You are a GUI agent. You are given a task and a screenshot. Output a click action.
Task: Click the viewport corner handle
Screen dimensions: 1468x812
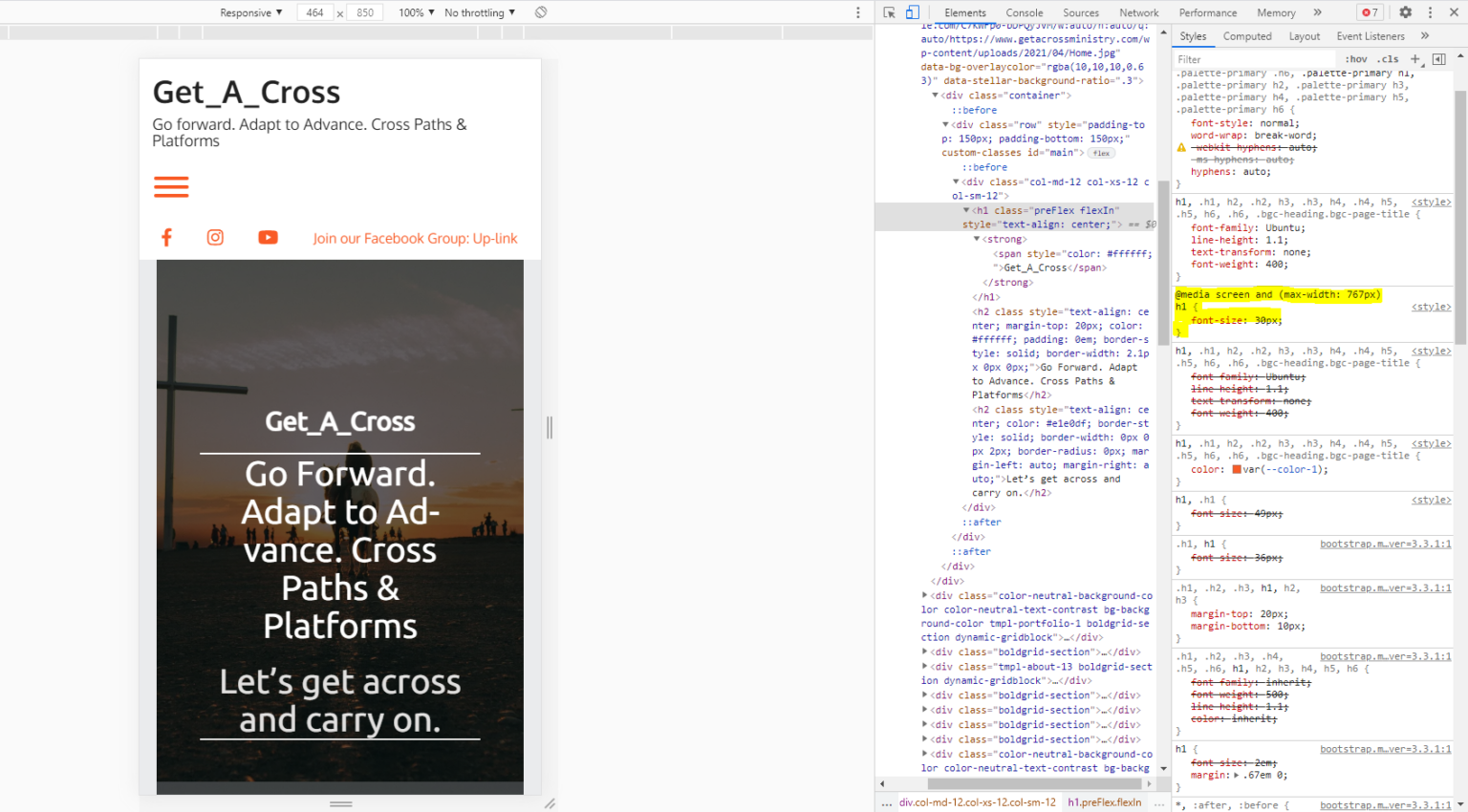click(550, 803)
